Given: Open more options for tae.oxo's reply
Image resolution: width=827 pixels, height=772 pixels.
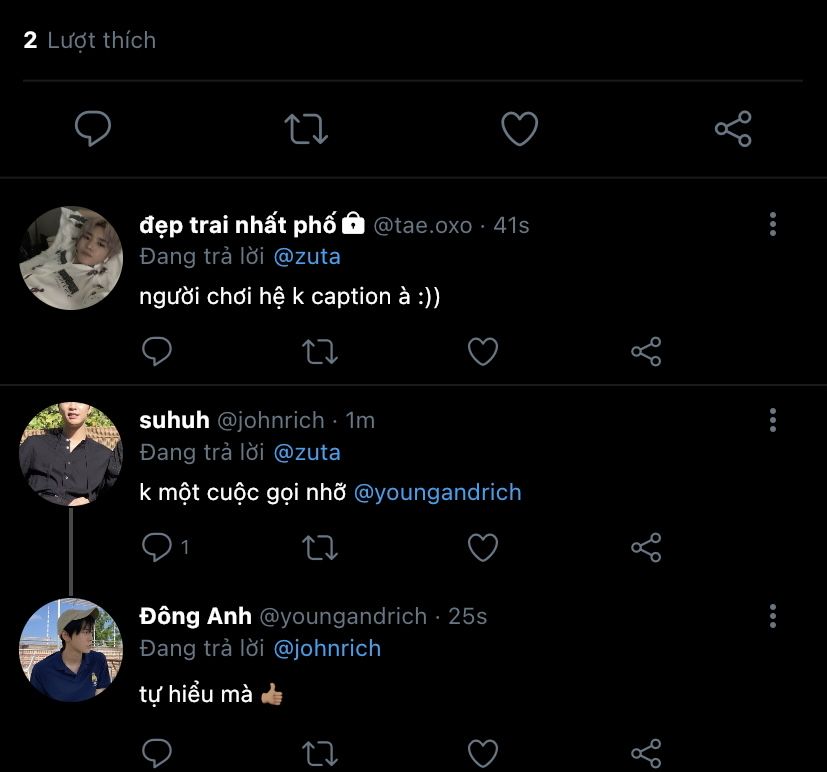Looking at the screenshot, I should click(x=772, y=224).
